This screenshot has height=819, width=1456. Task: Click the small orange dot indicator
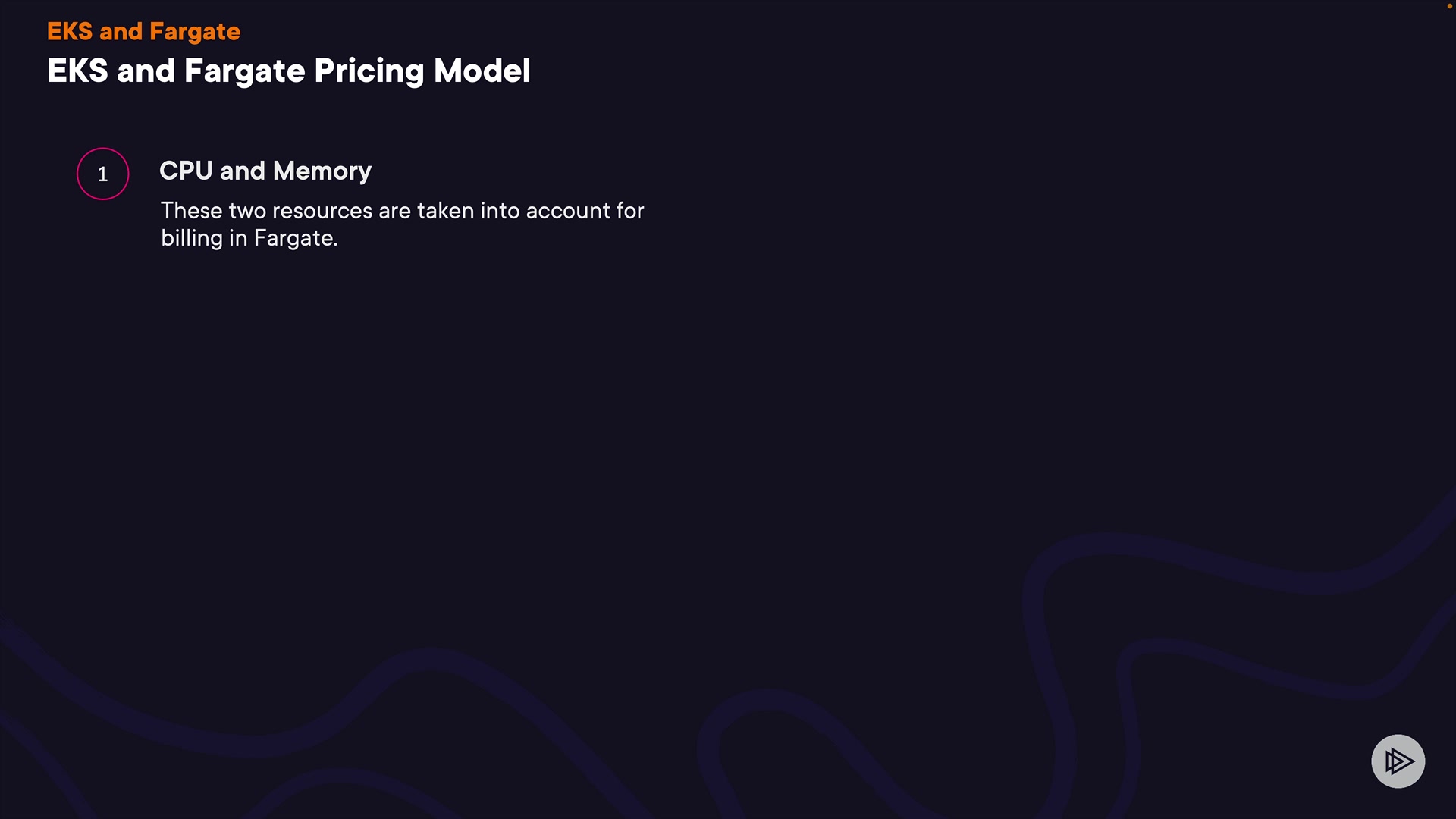tap(1449, 6)
